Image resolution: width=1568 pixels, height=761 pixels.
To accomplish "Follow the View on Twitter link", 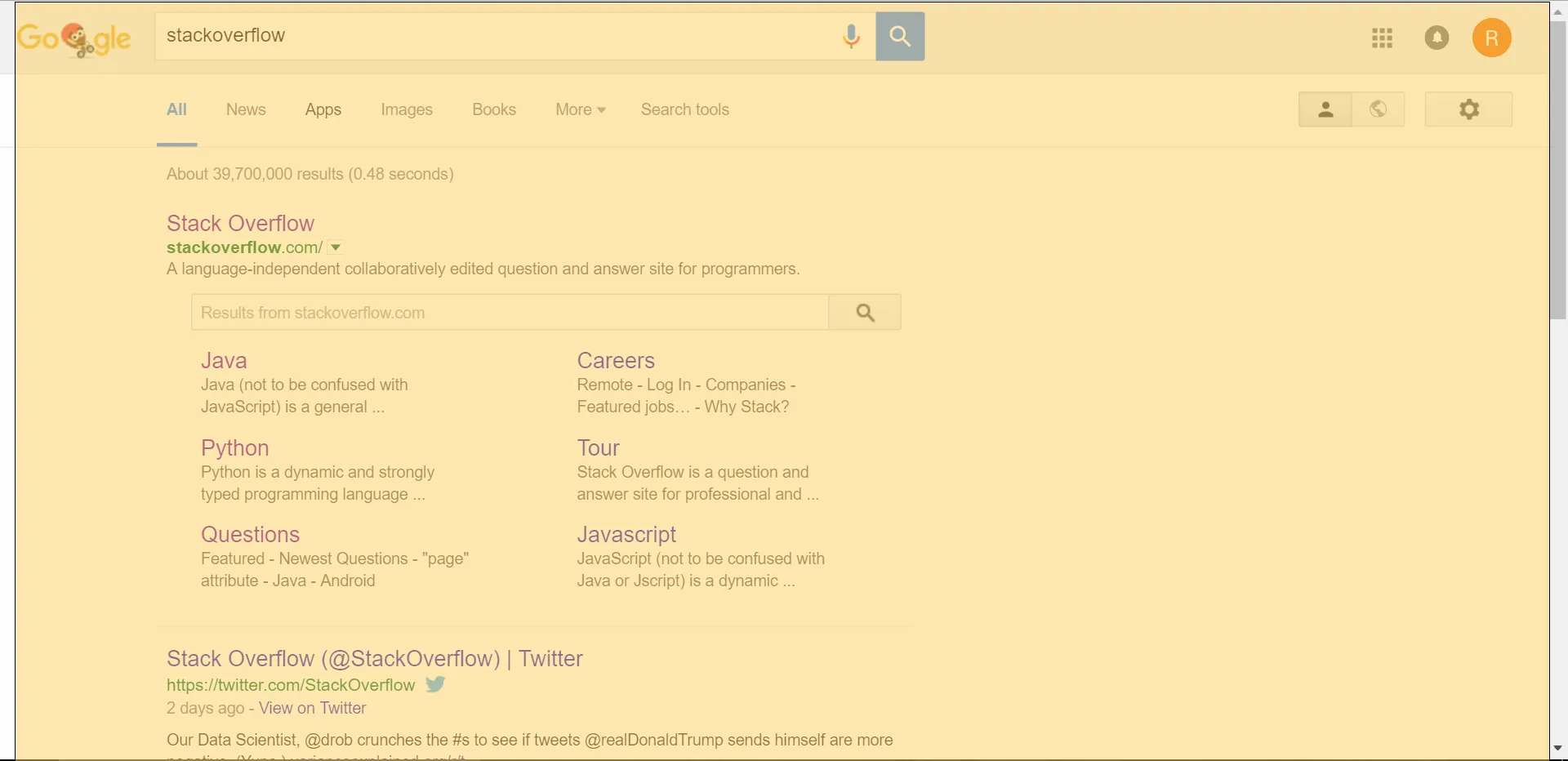I will tap(312, 708).
